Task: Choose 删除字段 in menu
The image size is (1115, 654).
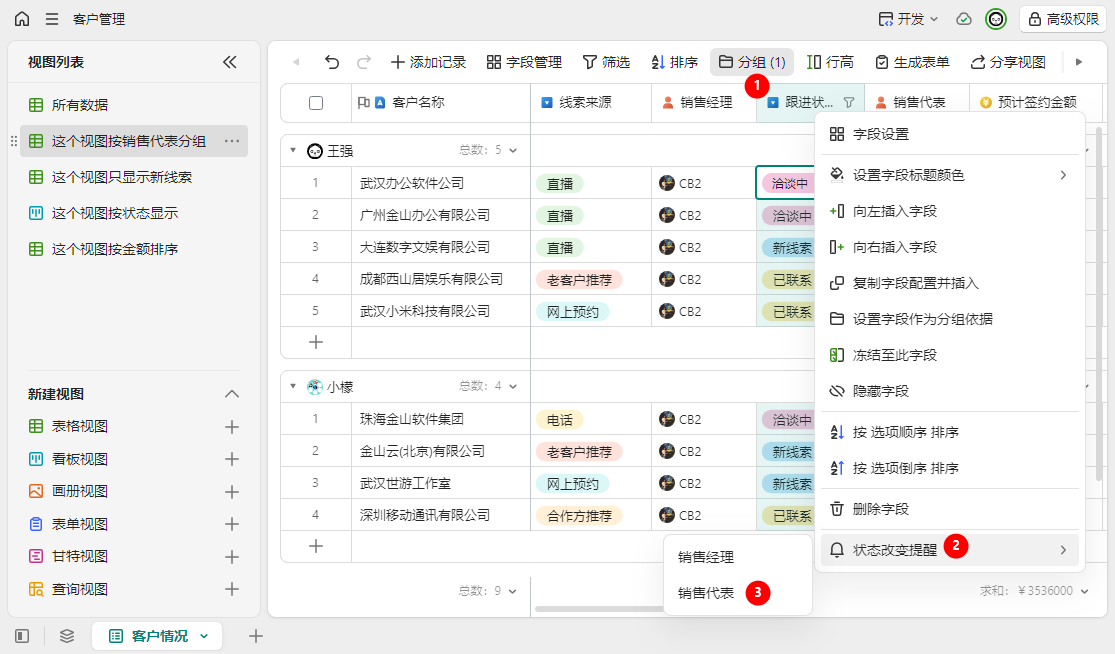Action: click(x=950, y=509)
